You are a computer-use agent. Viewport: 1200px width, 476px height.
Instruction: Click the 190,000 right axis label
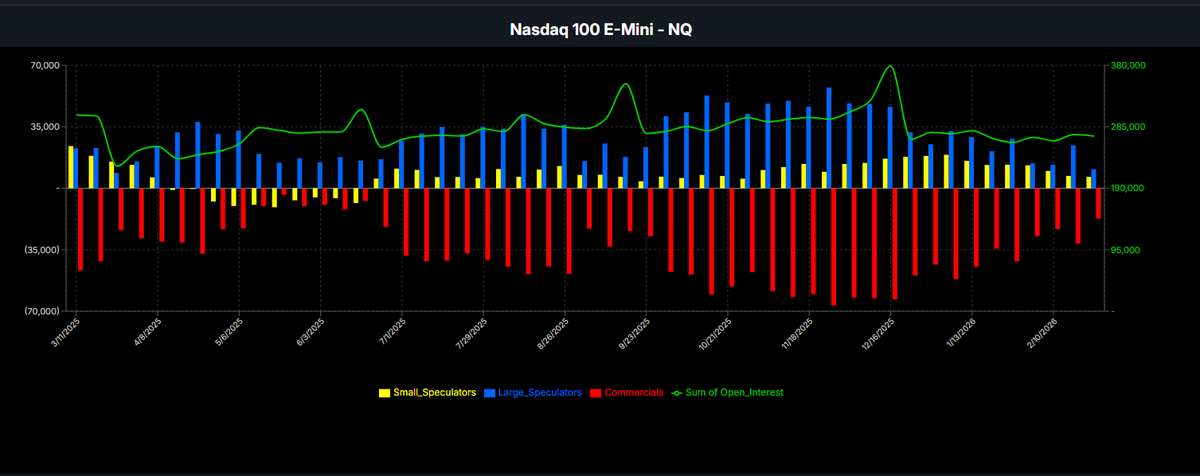click(1128, 188)
